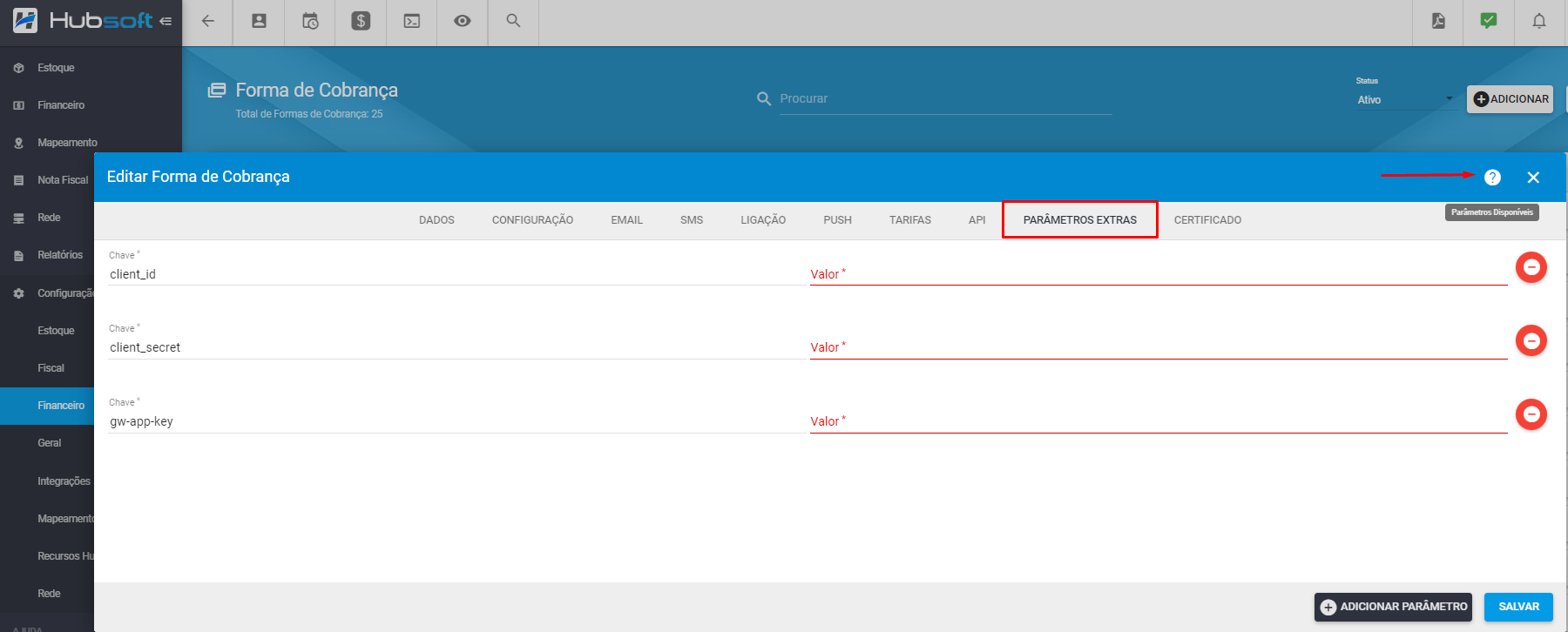The width and height of the screenshot is (1568, 632).
Task: Edit the client_id Chave field
Action: [x=456, y=274]
